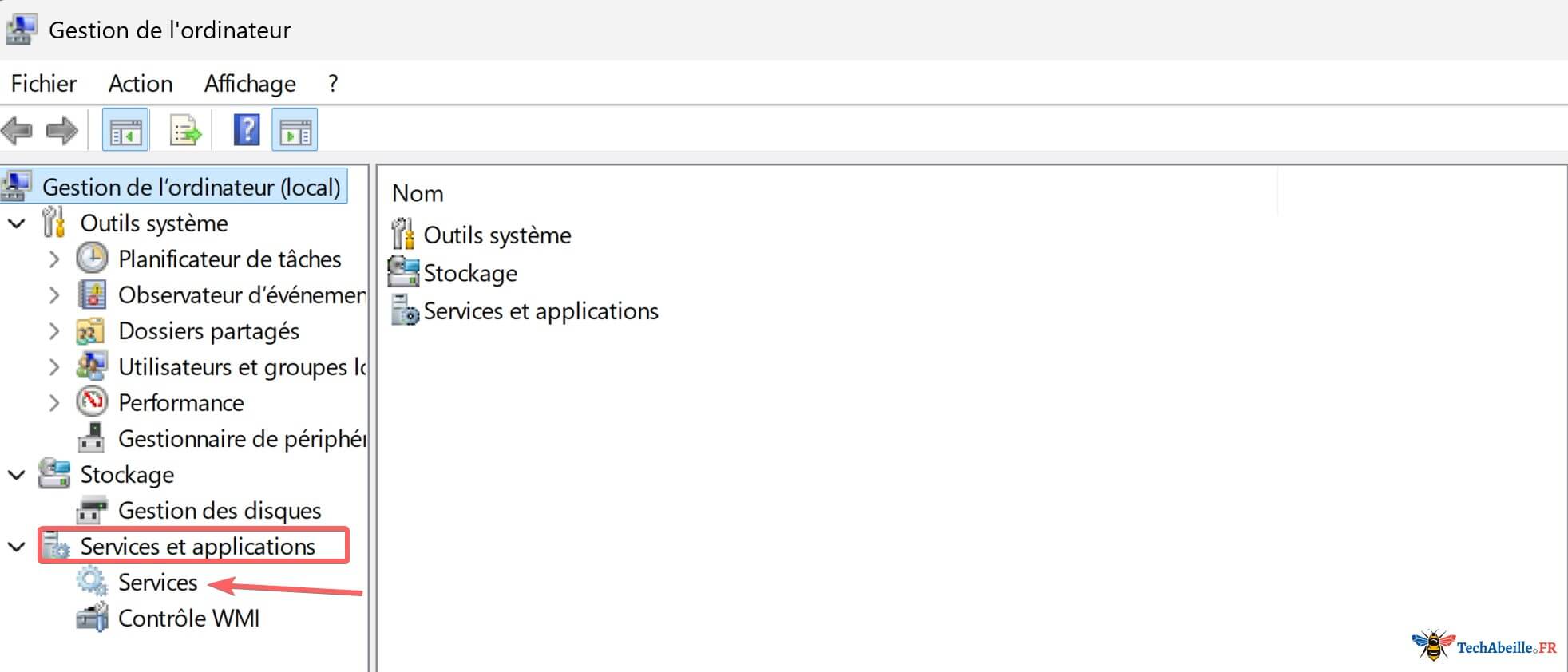Image resolution: width=1568 pixels, height=672 pixels.
Task: Select Outils système in the tree
Action: pyautogui.click(x=154, y=223)
